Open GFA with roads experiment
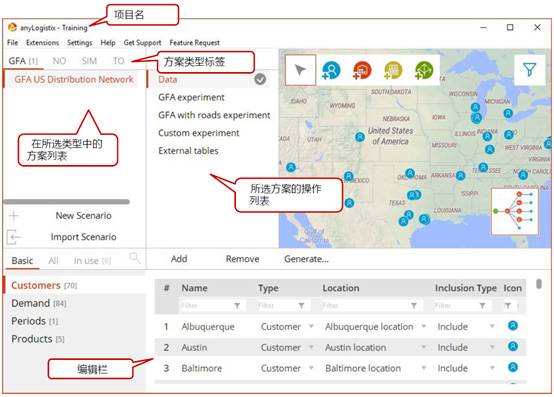This screenshot has width=554, height=397. 214,115
